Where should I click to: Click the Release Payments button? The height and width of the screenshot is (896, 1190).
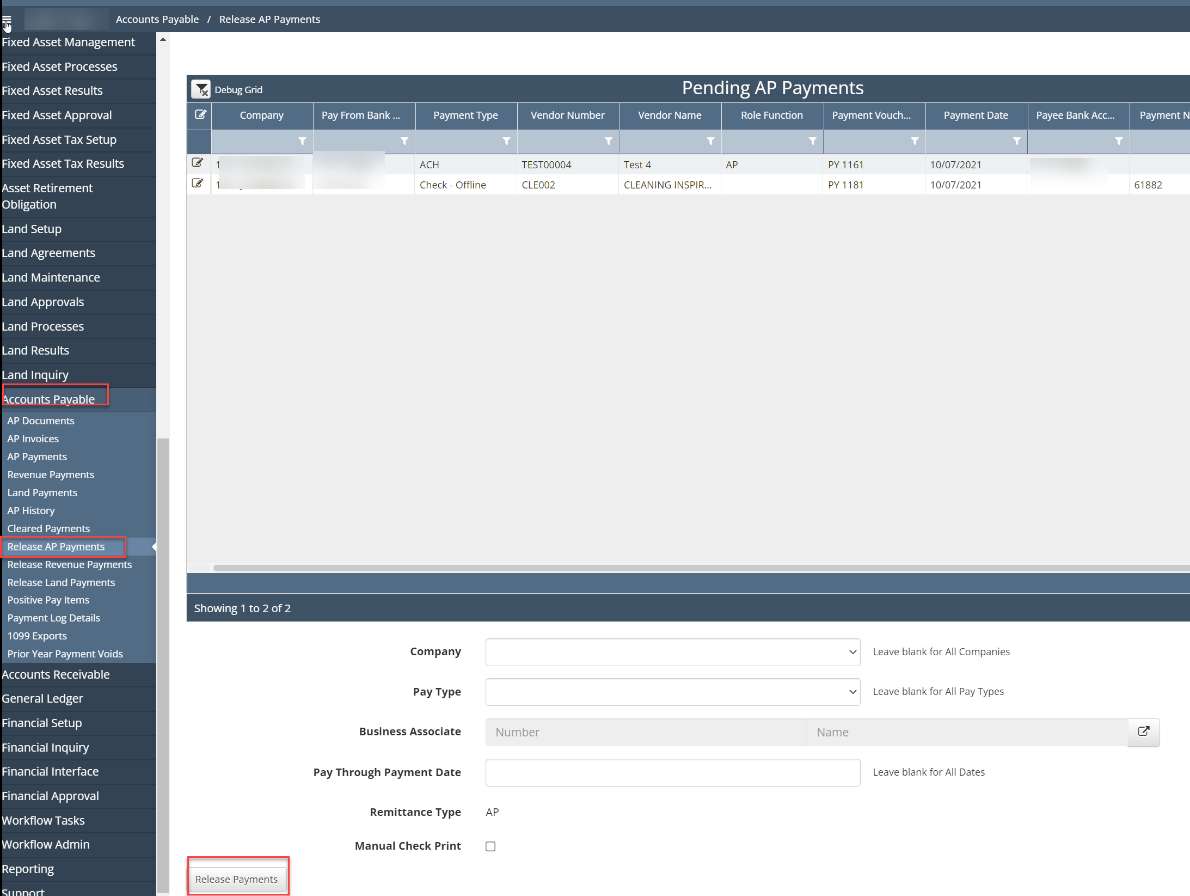(237, 879)
